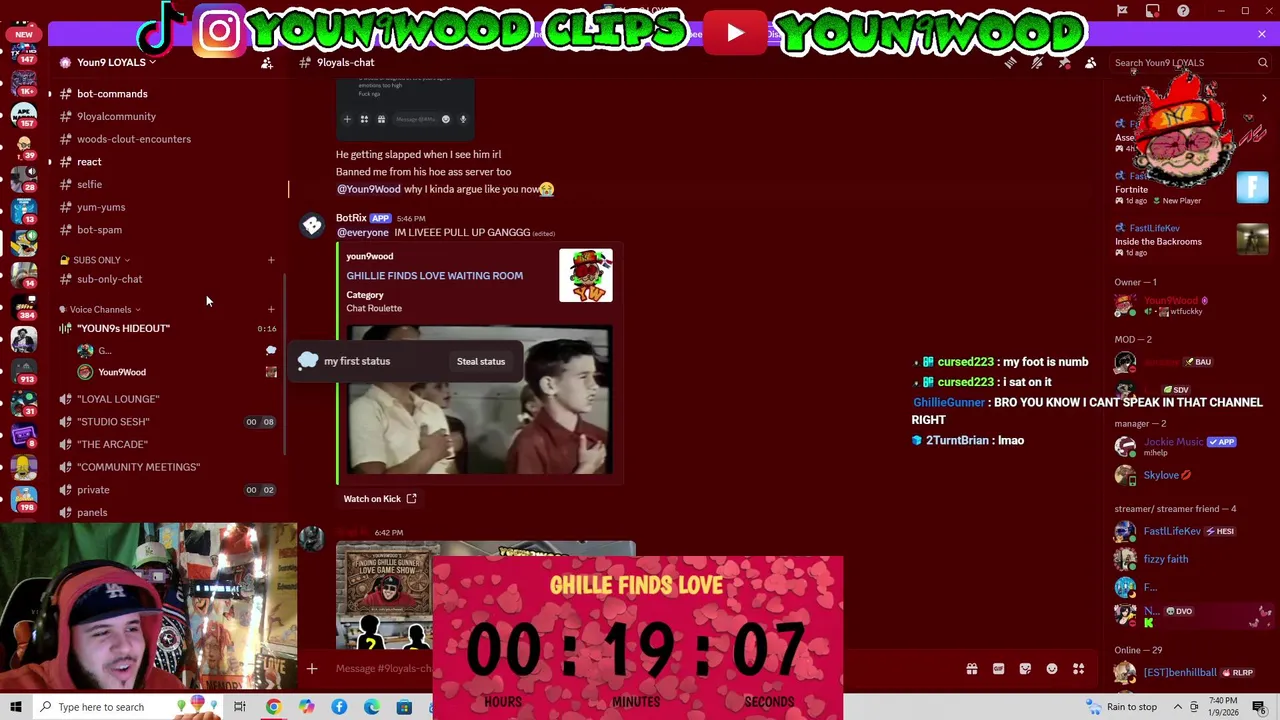Image resolution: width=1280 pixels, height=720 pixels.
Task: Select member Jockie Music
Action: click(1190, 446)
